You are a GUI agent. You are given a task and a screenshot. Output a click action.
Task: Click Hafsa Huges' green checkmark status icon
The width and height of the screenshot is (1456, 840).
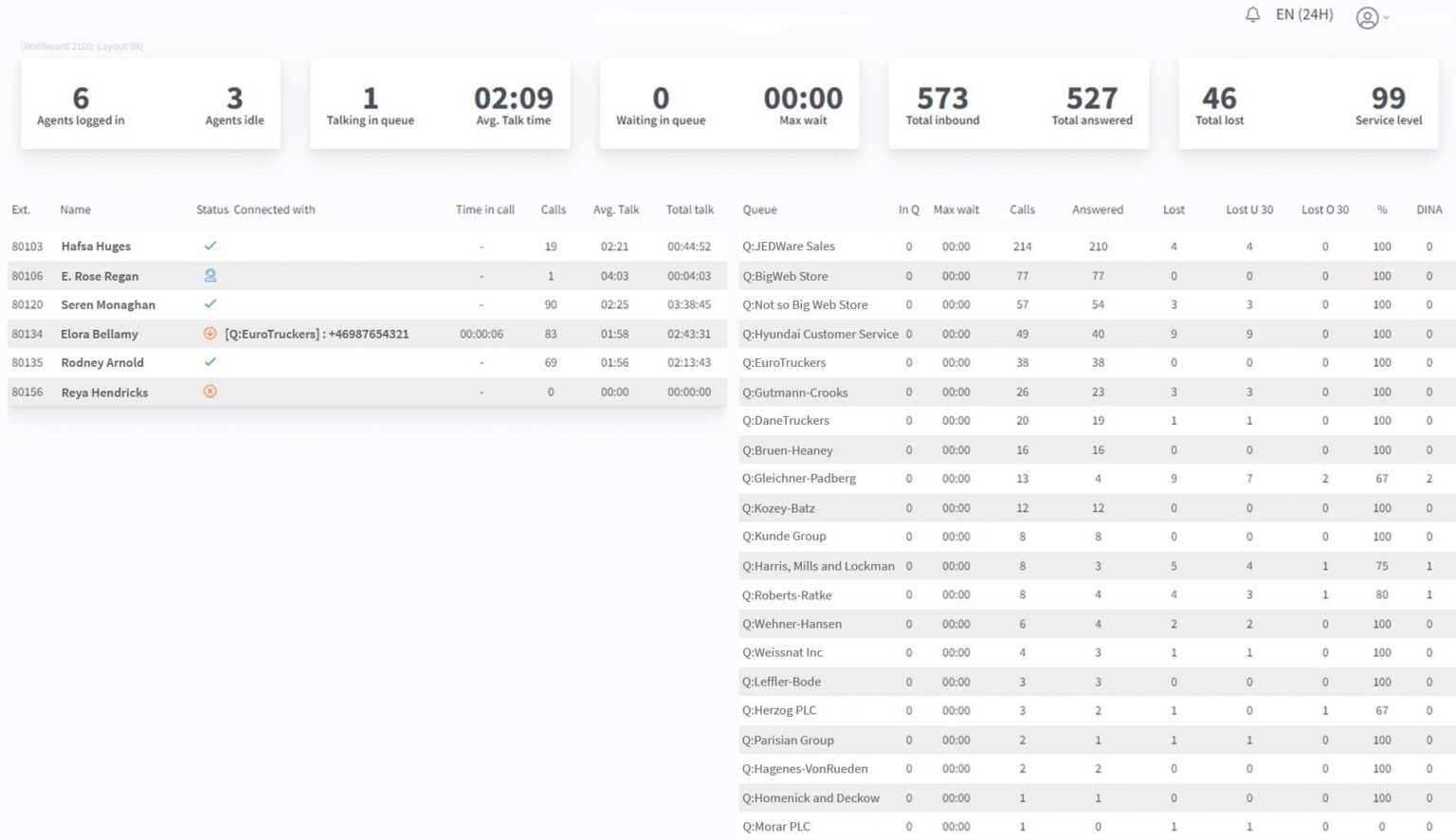click(x=210, y=246)
